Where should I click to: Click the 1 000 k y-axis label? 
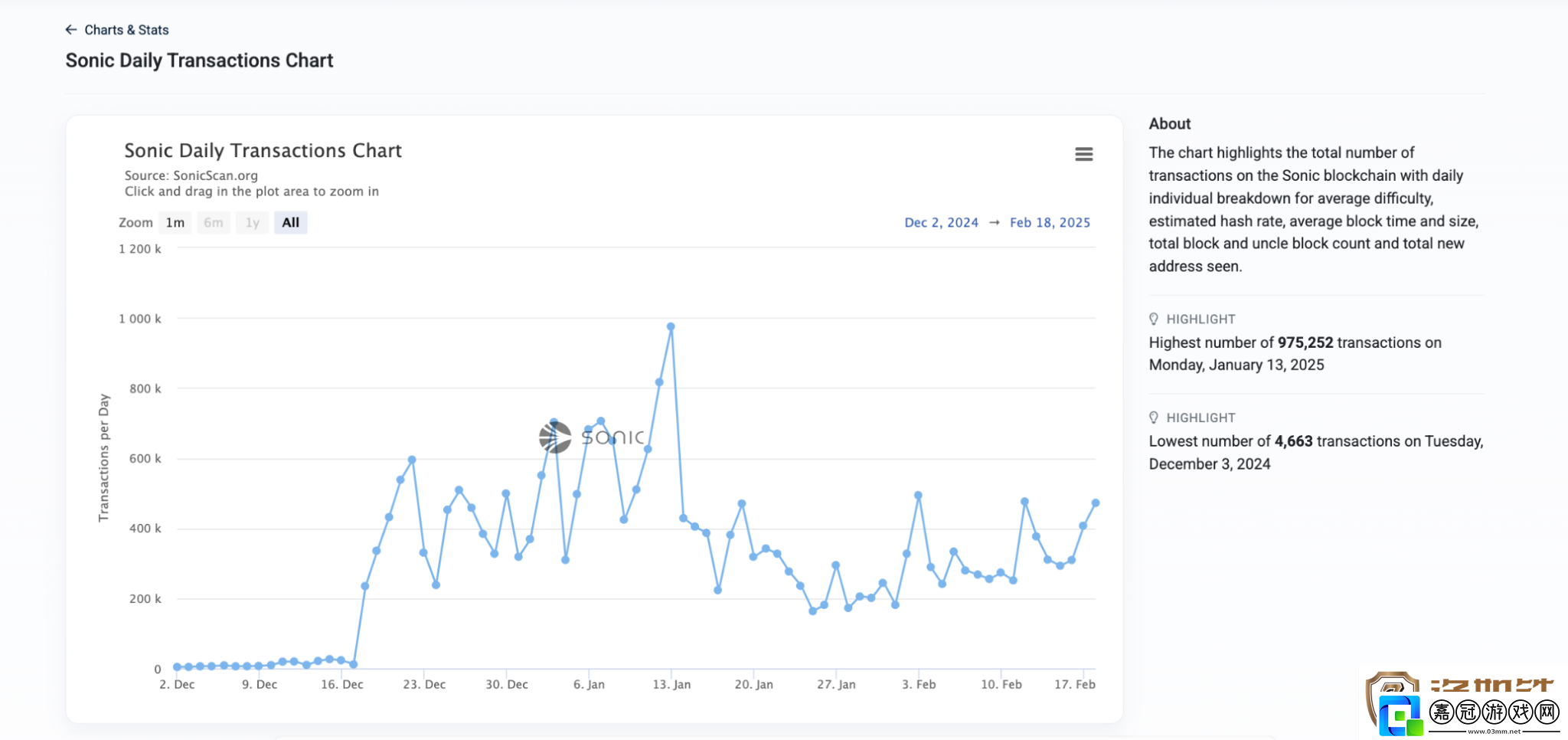tap(140, 319)
